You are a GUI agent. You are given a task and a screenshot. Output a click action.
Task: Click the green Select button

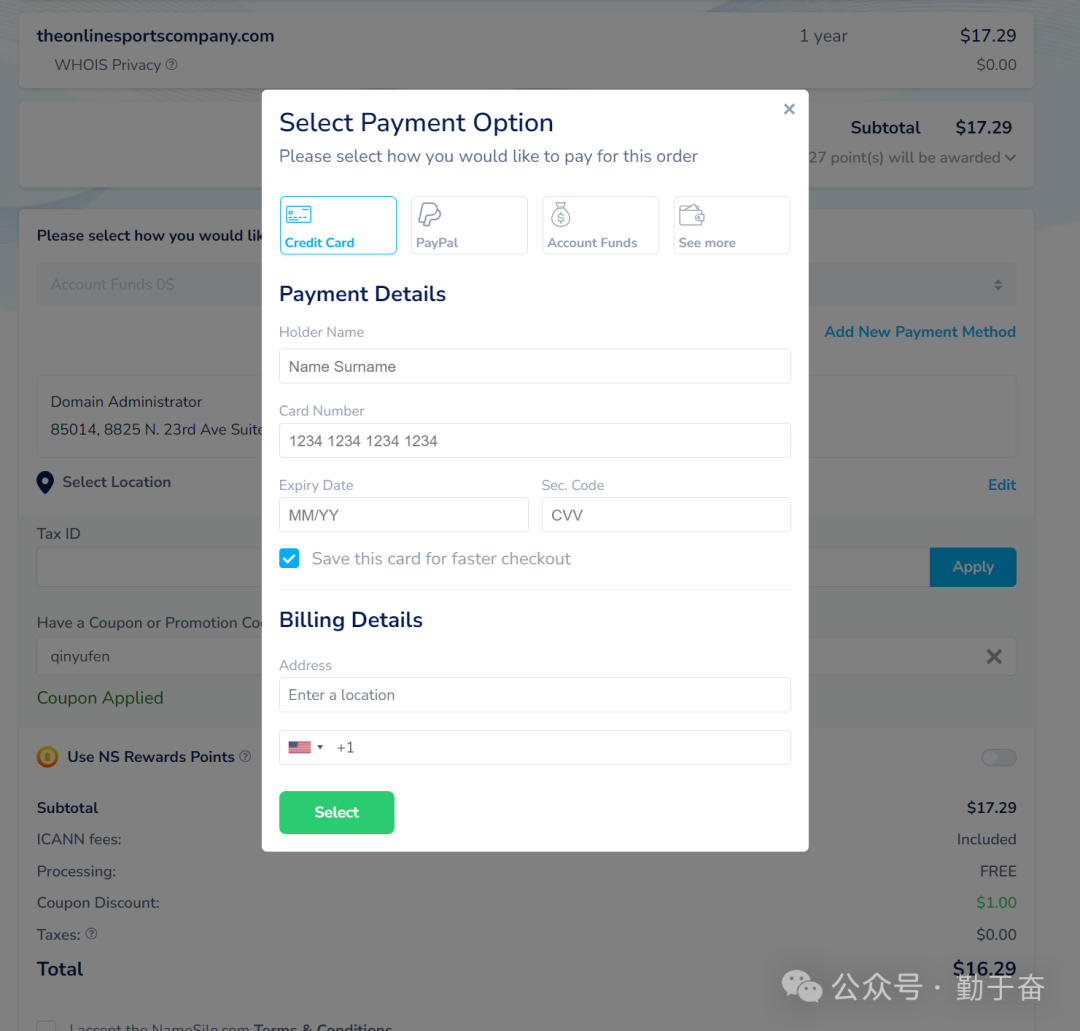(336, 812)
